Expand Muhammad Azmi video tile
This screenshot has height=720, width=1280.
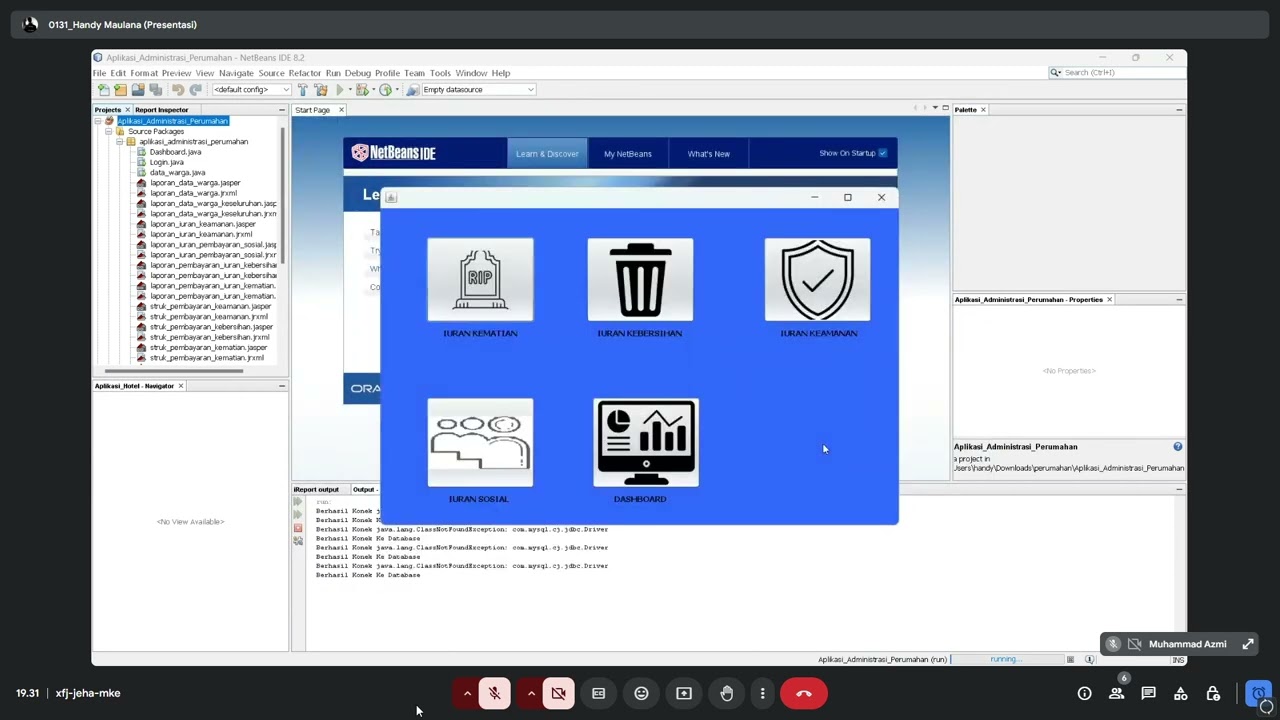(x=1248, y=644)
